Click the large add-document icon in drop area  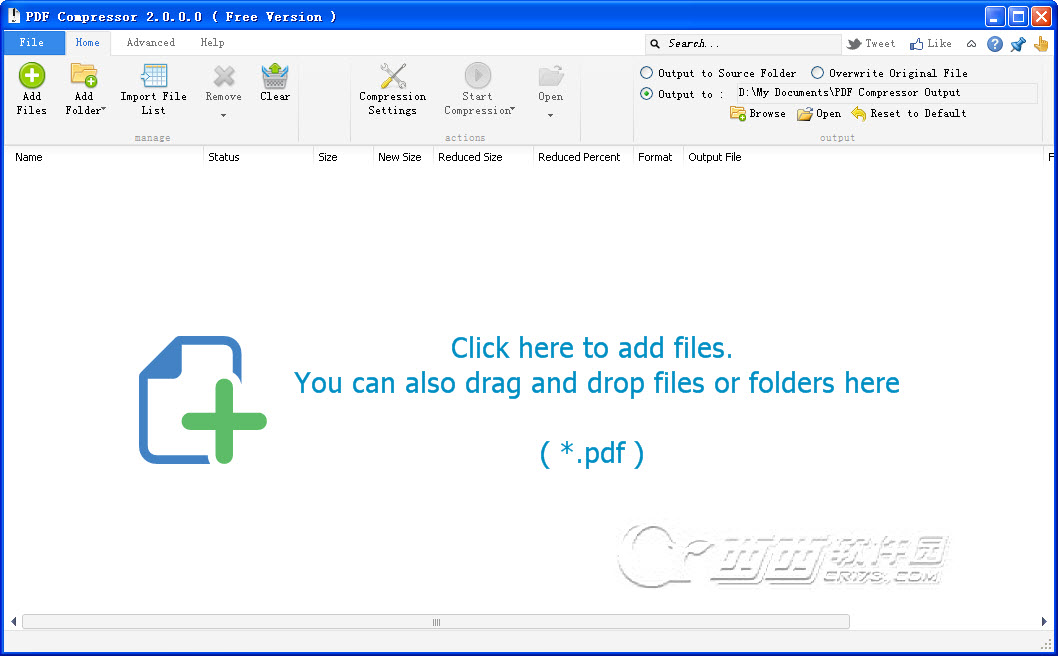click(x=202, y=400)
